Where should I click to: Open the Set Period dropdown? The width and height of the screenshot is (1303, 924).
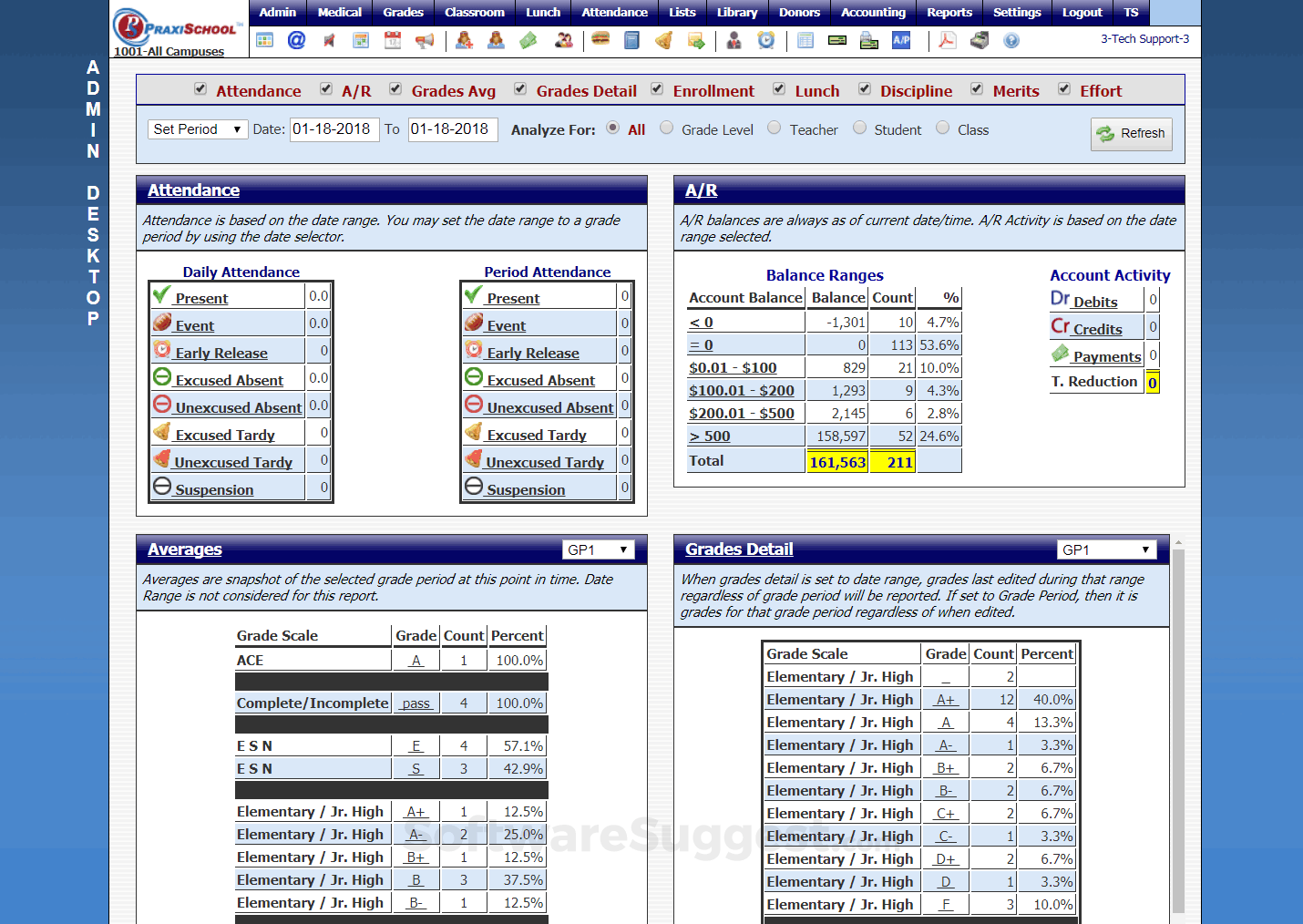pyautogui.click(x=198, y=128)
